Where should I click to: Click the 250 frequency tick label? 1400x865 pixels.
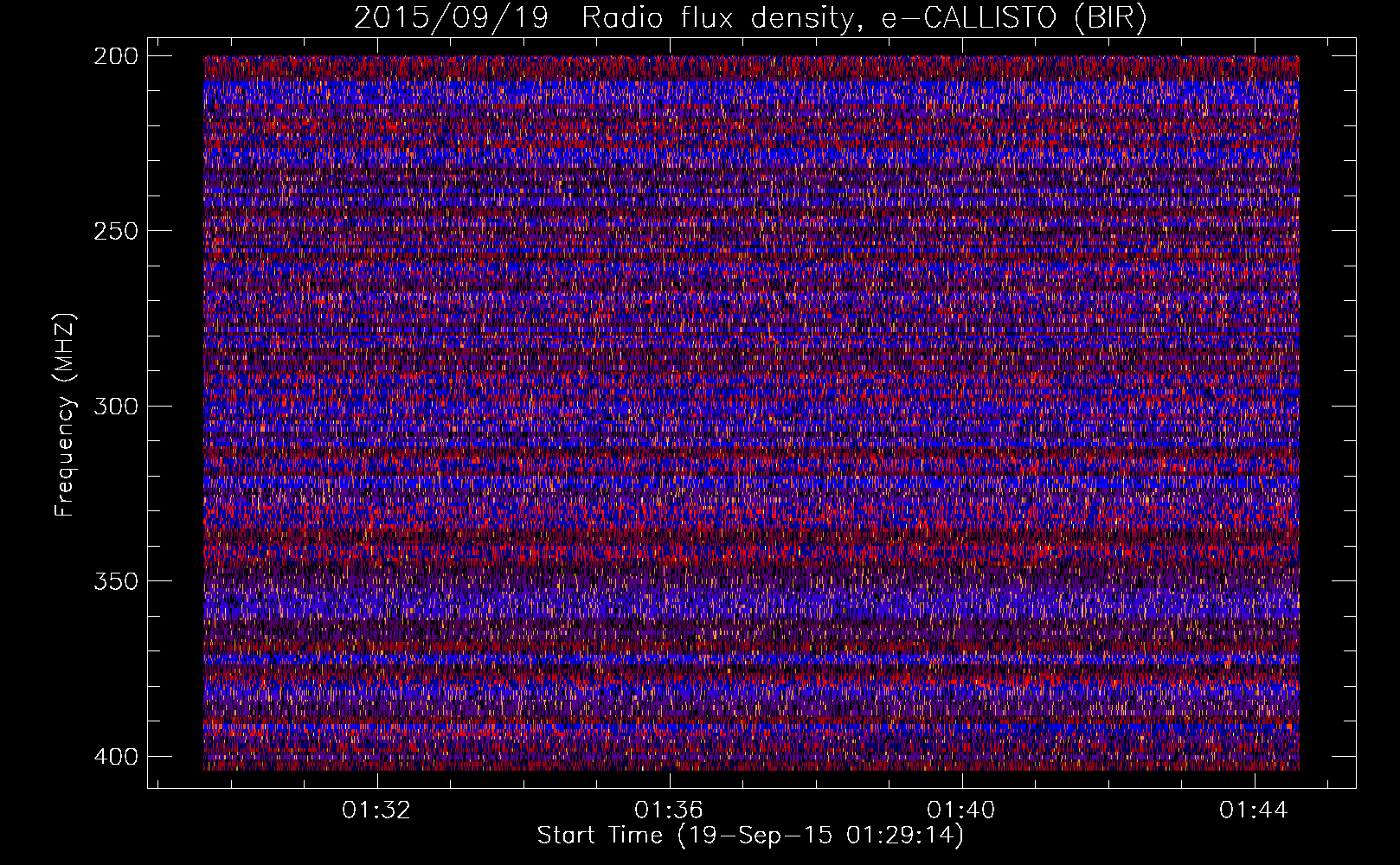click(x=115, y=231)
